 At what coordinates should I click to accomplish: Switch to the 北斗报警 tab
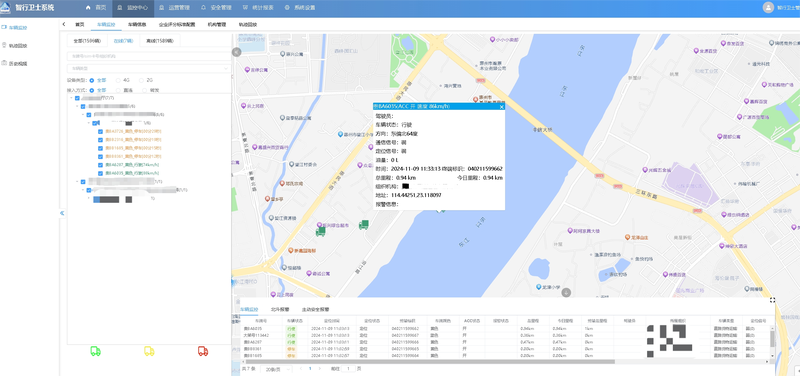(x=280, y=309)
